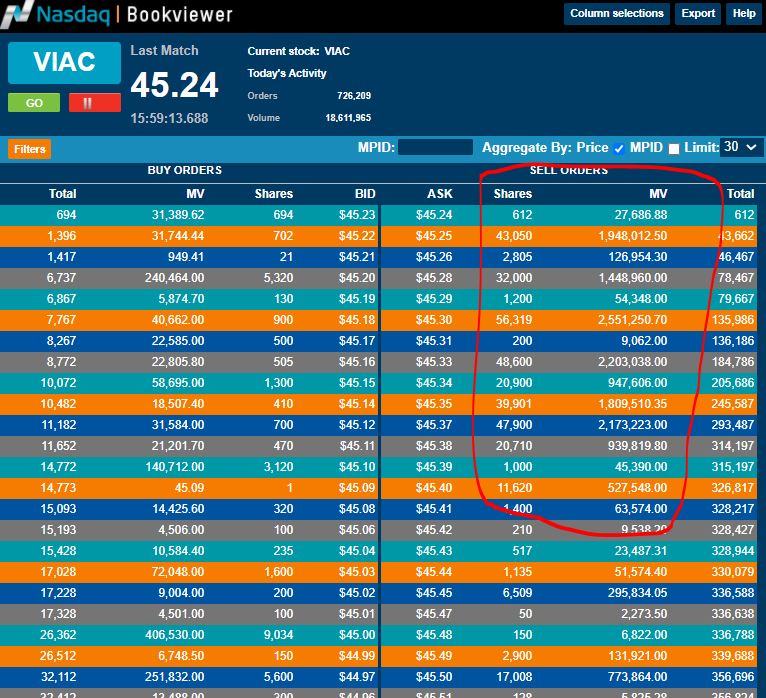Enable the MPID aggregate checkbox
The image size is (766, 698).
coord(674,148)
